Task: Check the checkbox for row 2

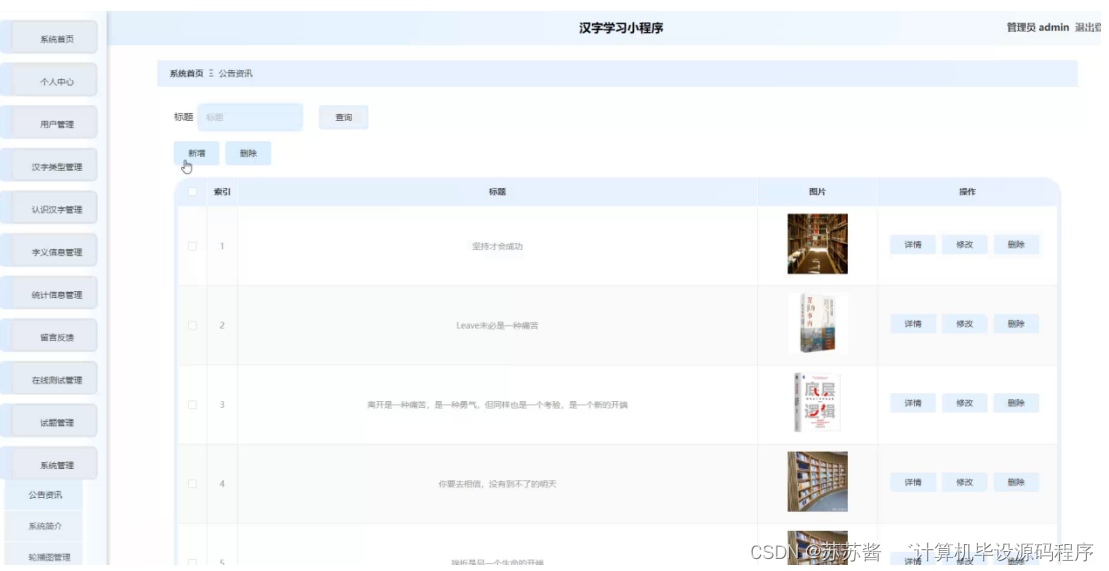Action: point(192,325)
